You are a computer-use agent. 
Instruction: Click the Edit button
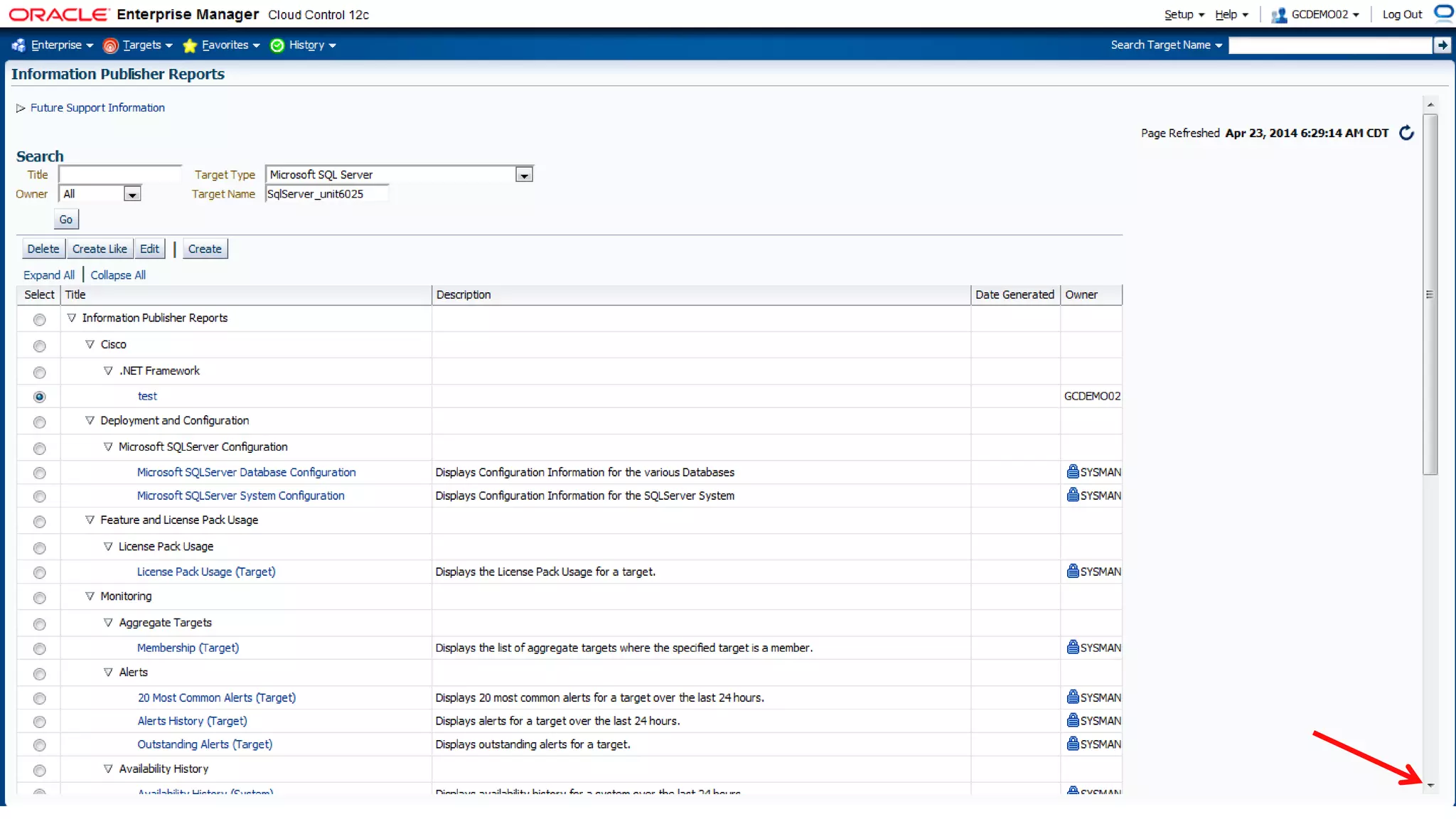[149, 249]
